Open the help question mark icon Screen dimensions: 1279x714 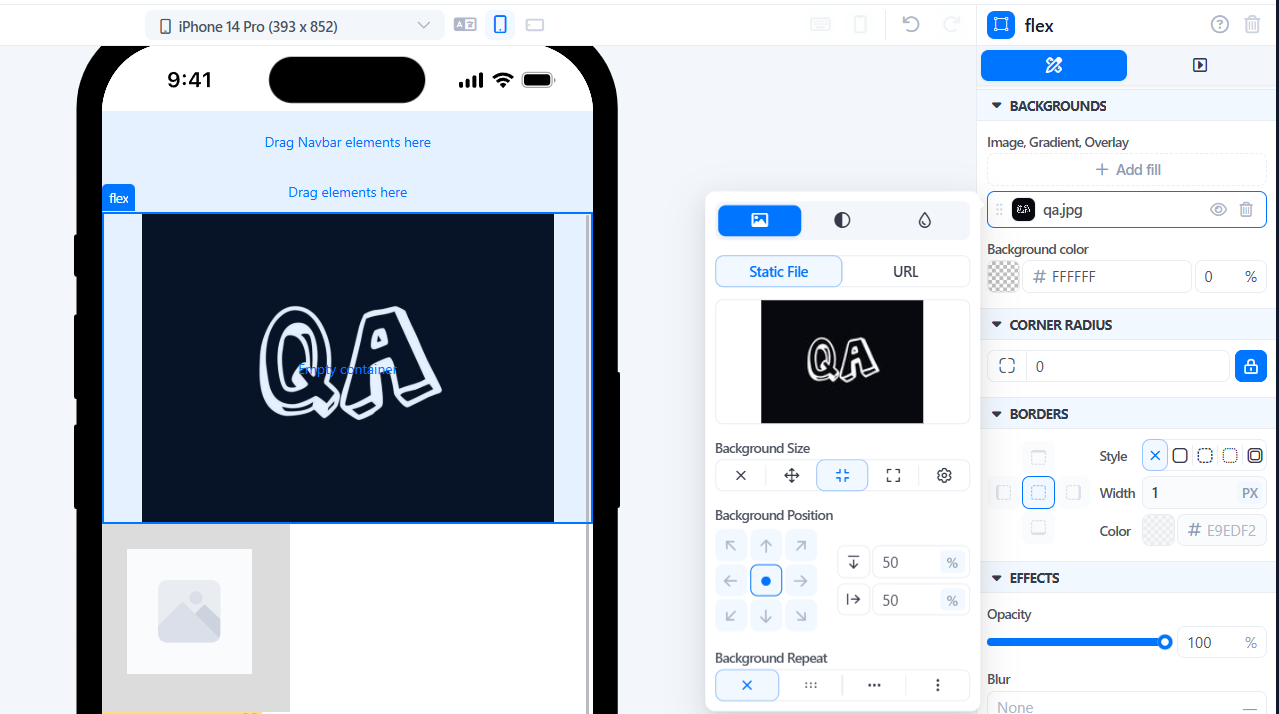click(x=1219, y=25)
